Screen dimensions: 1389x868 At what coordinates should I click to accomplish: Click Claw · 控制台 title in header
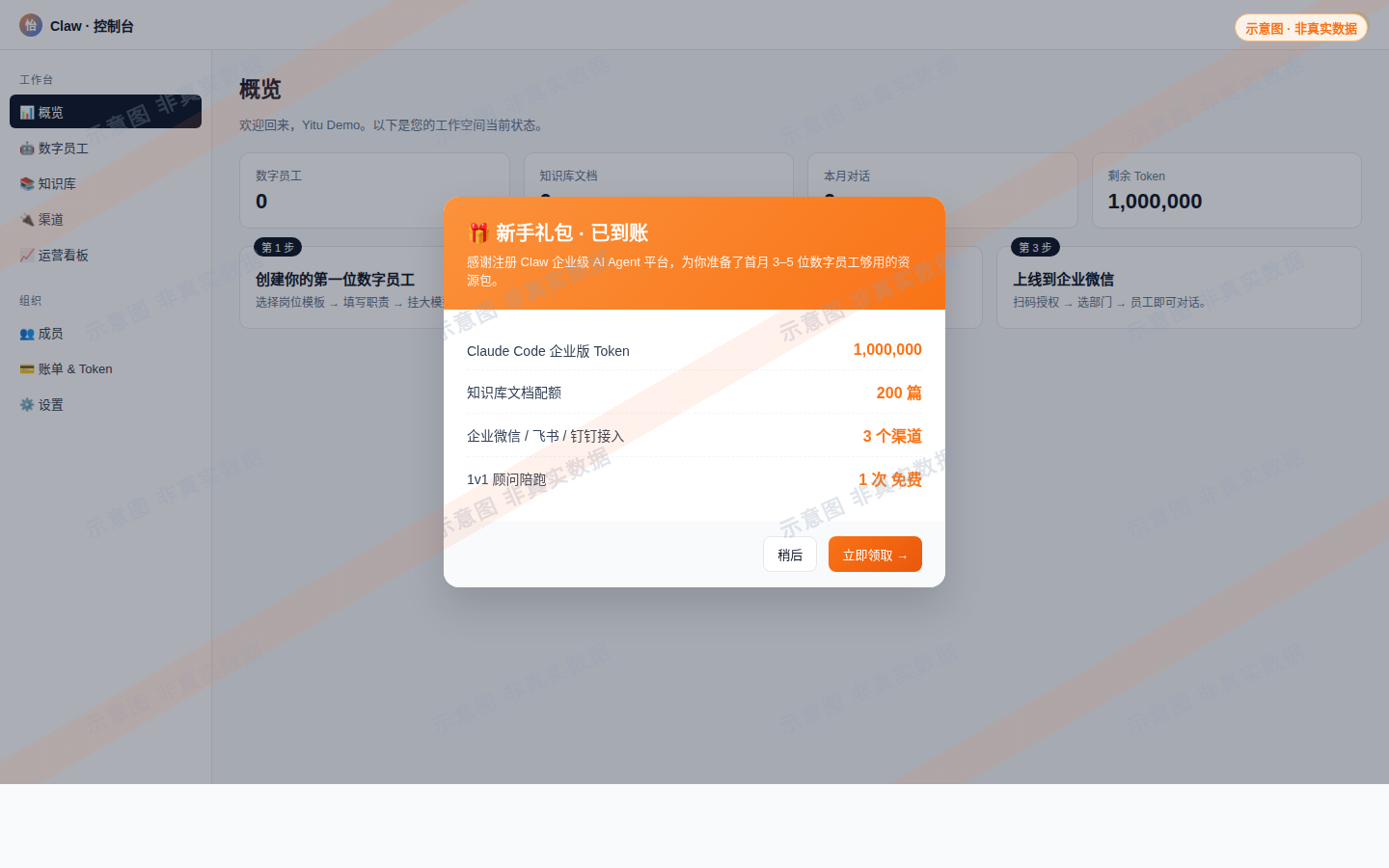point(92,26)
